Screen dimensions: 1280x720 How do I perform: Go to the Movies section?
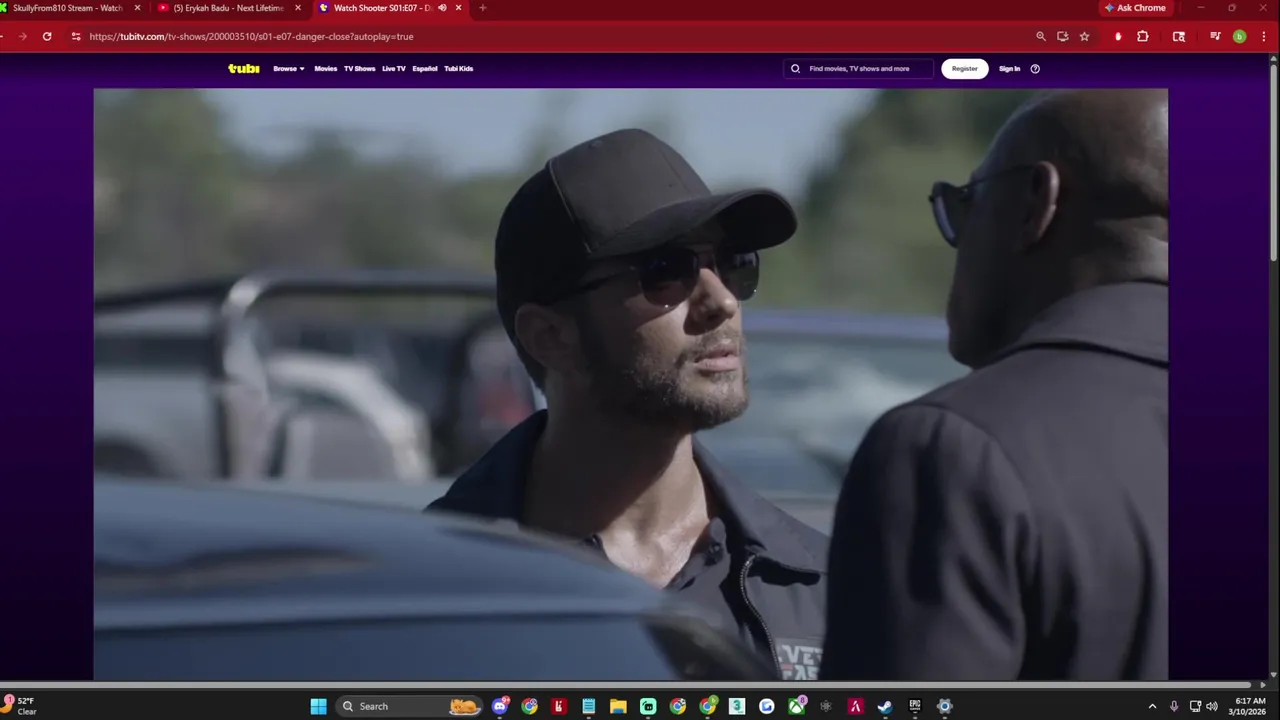(x=326, y=69)
